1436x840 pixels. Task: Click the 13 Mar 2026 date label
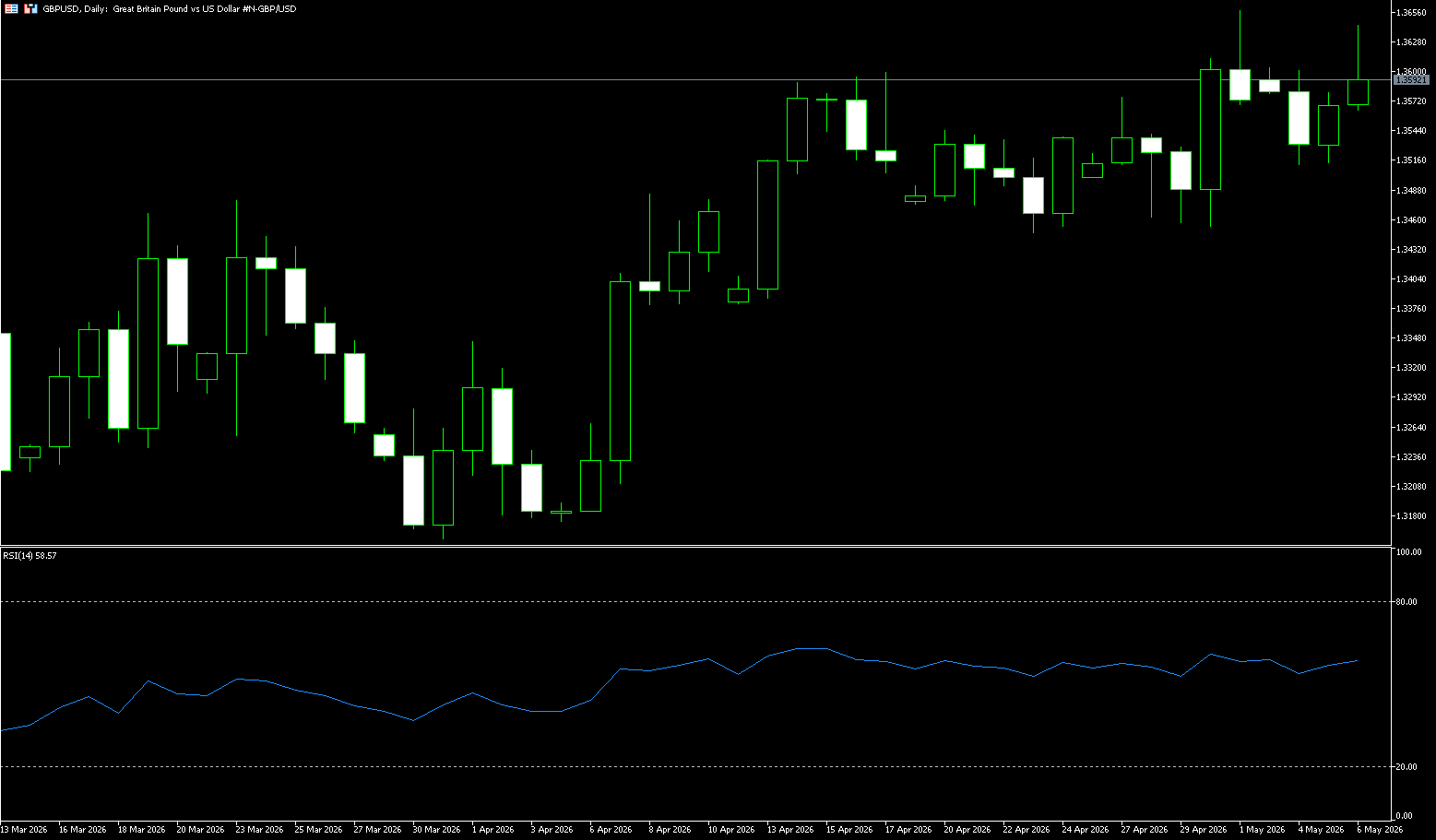(x=24, y=829)
